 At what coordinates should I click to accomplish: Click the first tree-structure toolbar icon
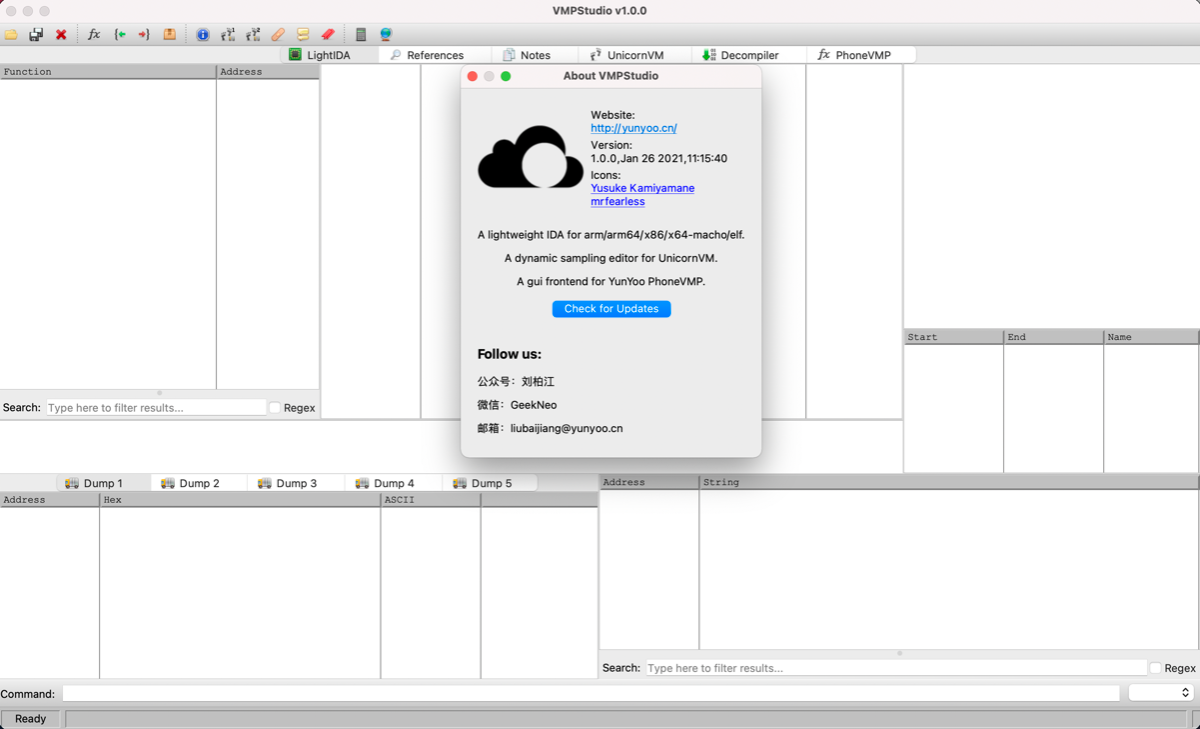(x=228, y=34)
